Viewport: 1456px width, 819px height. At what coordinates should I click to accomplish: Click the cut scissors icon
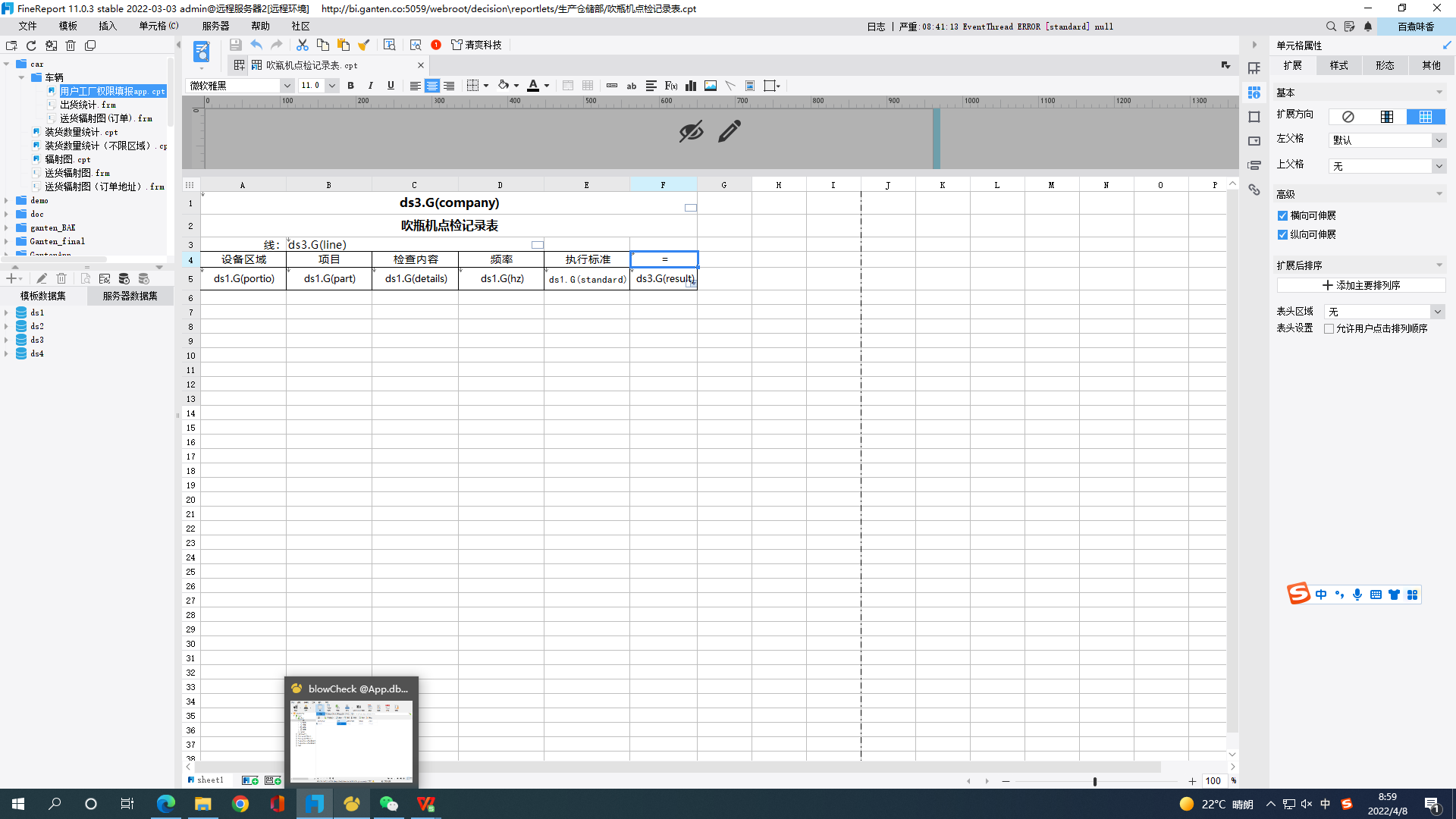coord(303,45)
